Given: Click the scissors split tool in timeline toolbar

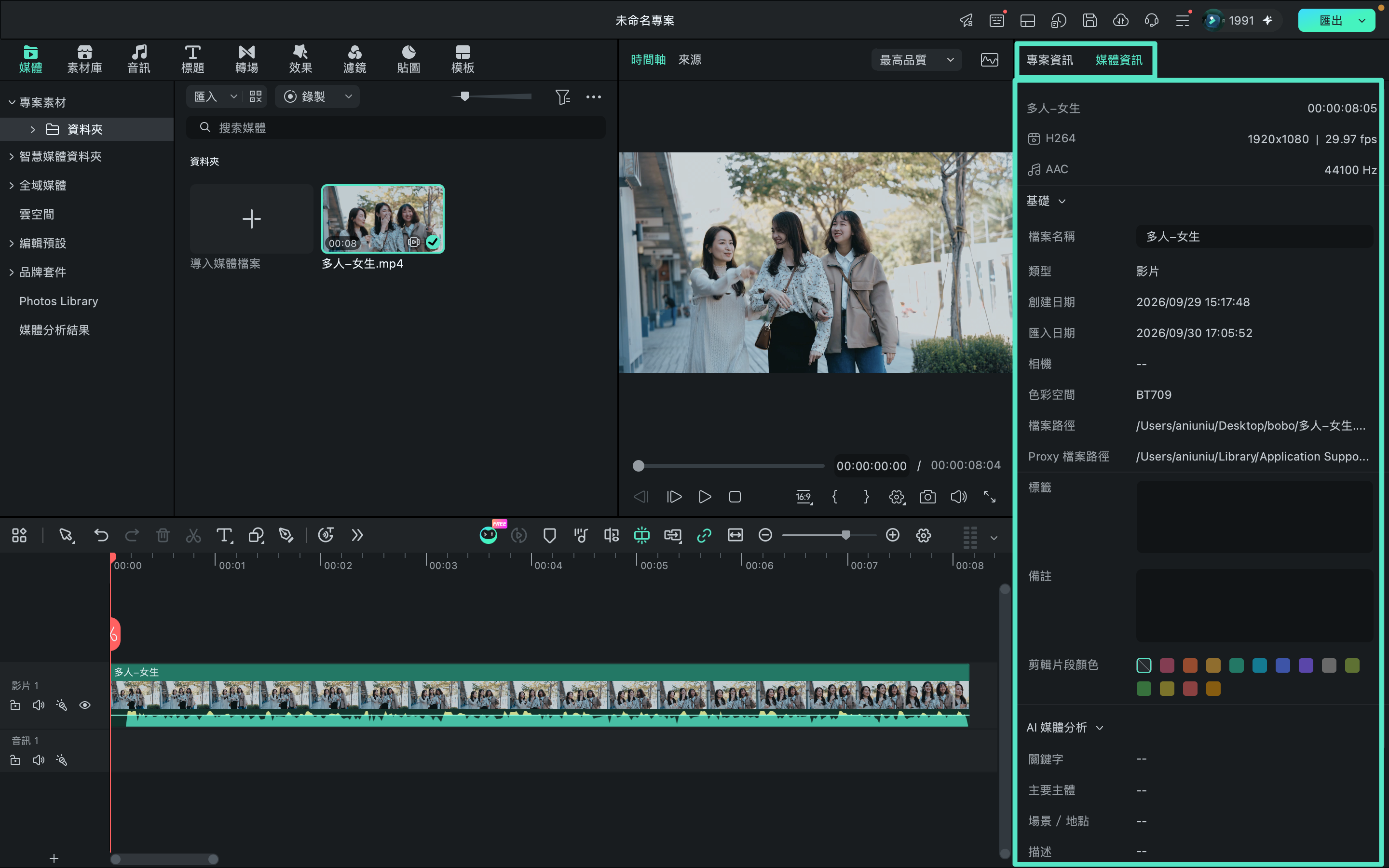Looking at the screenshot, I should click(193, 536).
